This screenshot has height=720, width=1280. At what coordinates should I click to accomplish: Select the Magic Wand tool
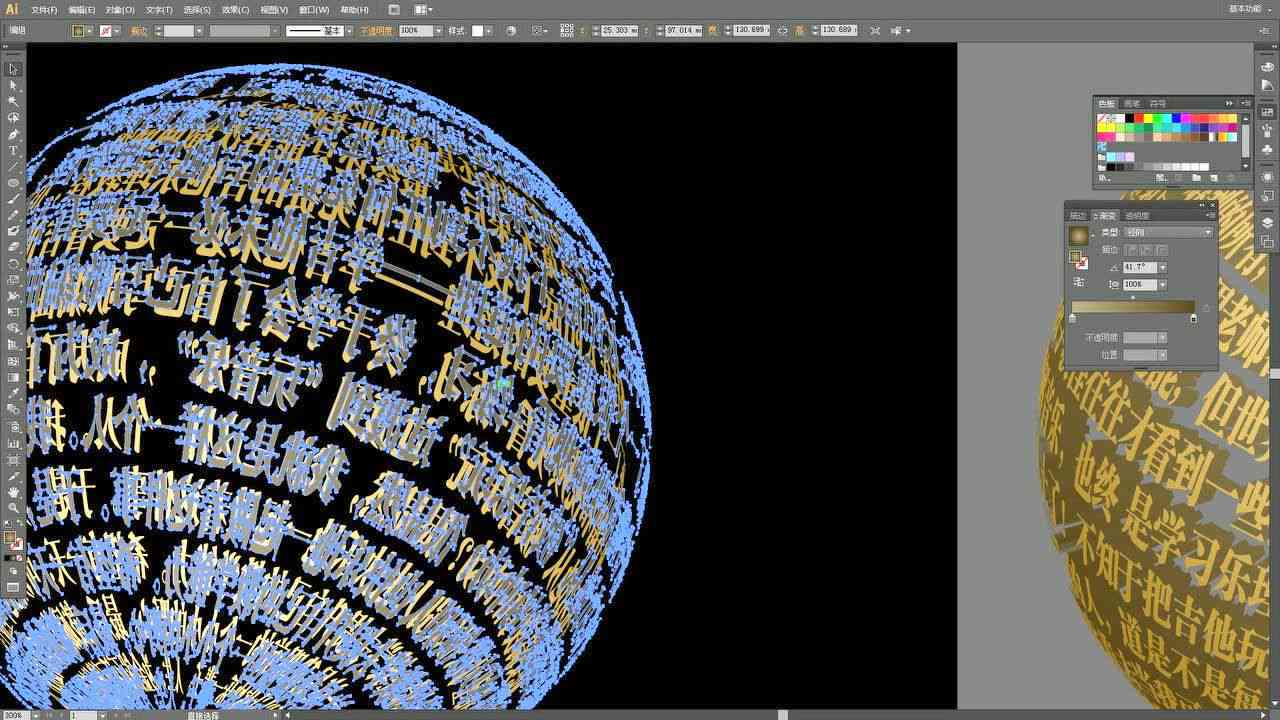click(13, 101)
